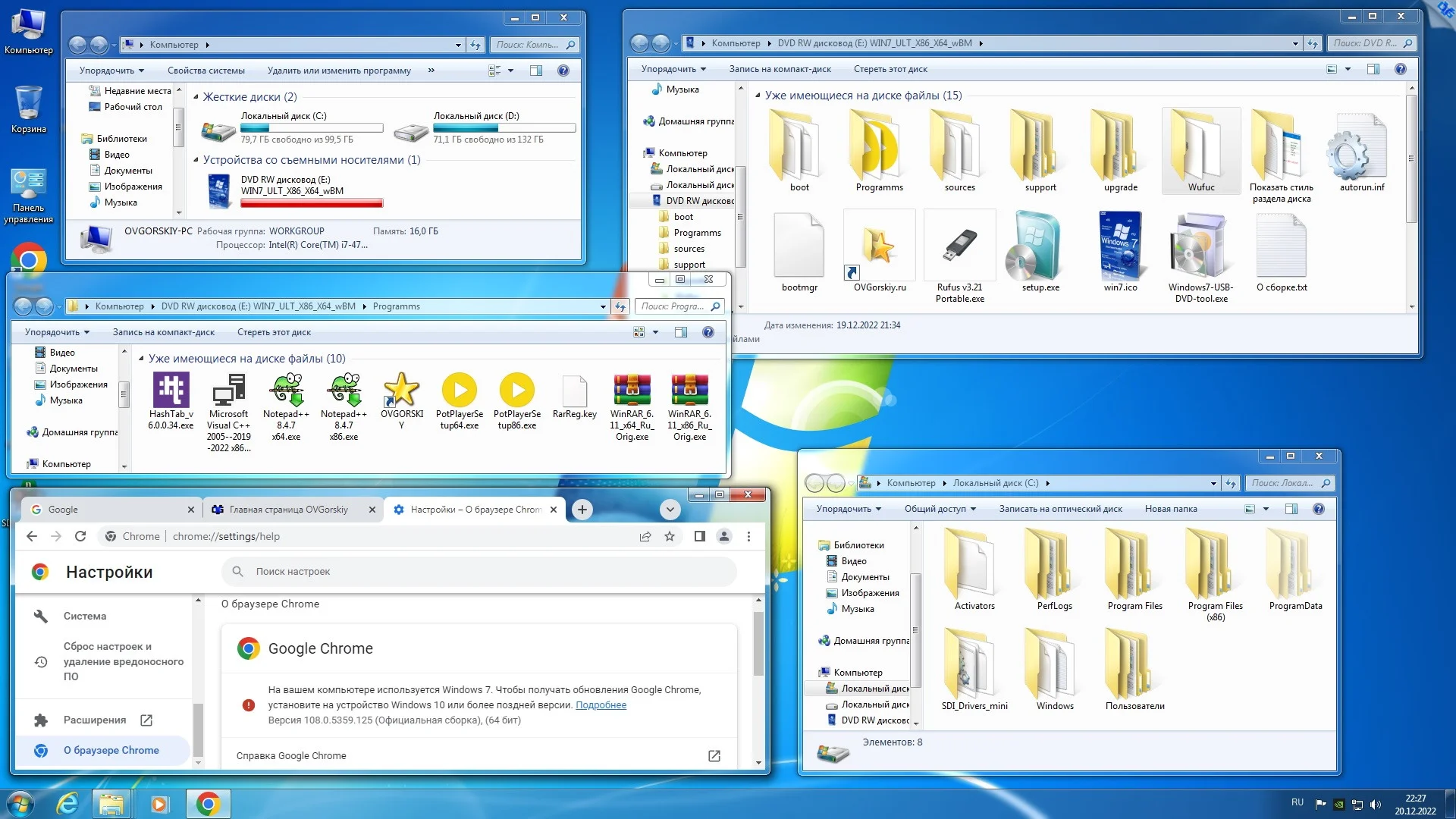
Task: Bookmark this page with the star icon
Action: [670, 536]
